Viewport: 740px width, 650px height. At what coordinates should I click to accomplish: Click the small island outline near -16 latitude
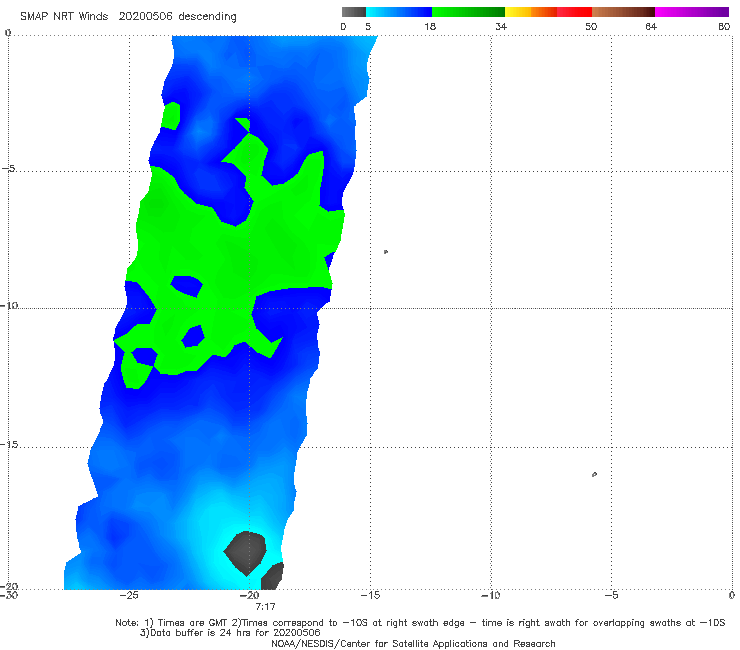[x=594, y=474]
